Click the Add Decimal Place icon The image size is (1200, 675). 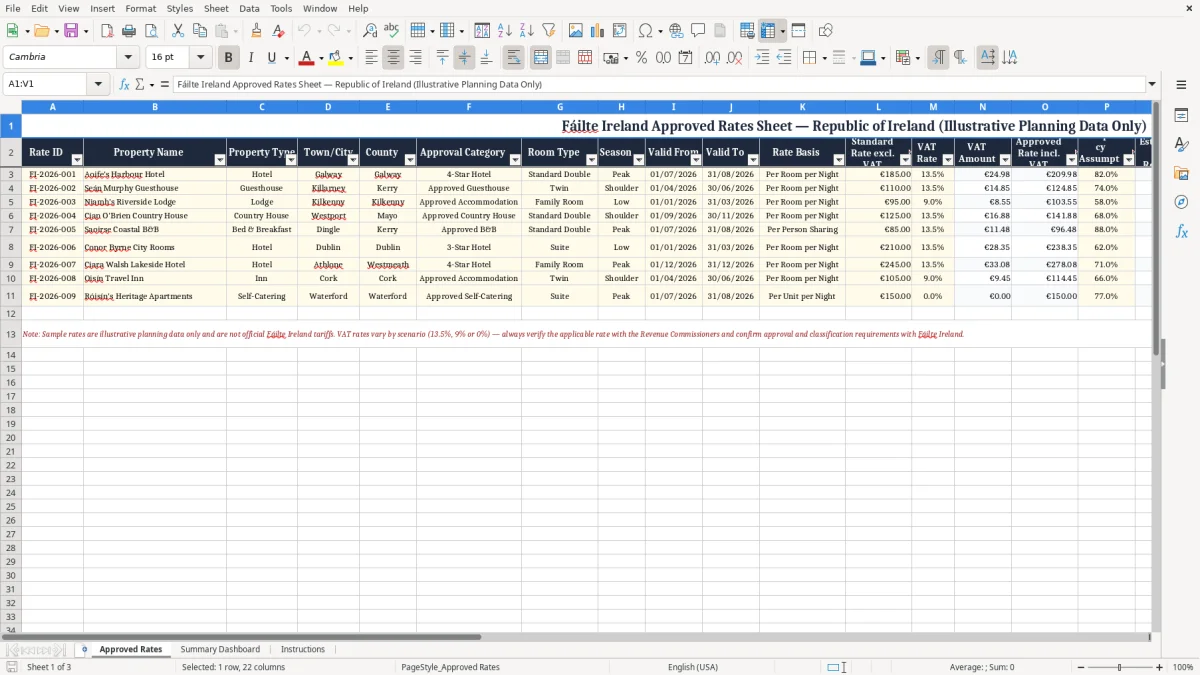coord(713,58)
